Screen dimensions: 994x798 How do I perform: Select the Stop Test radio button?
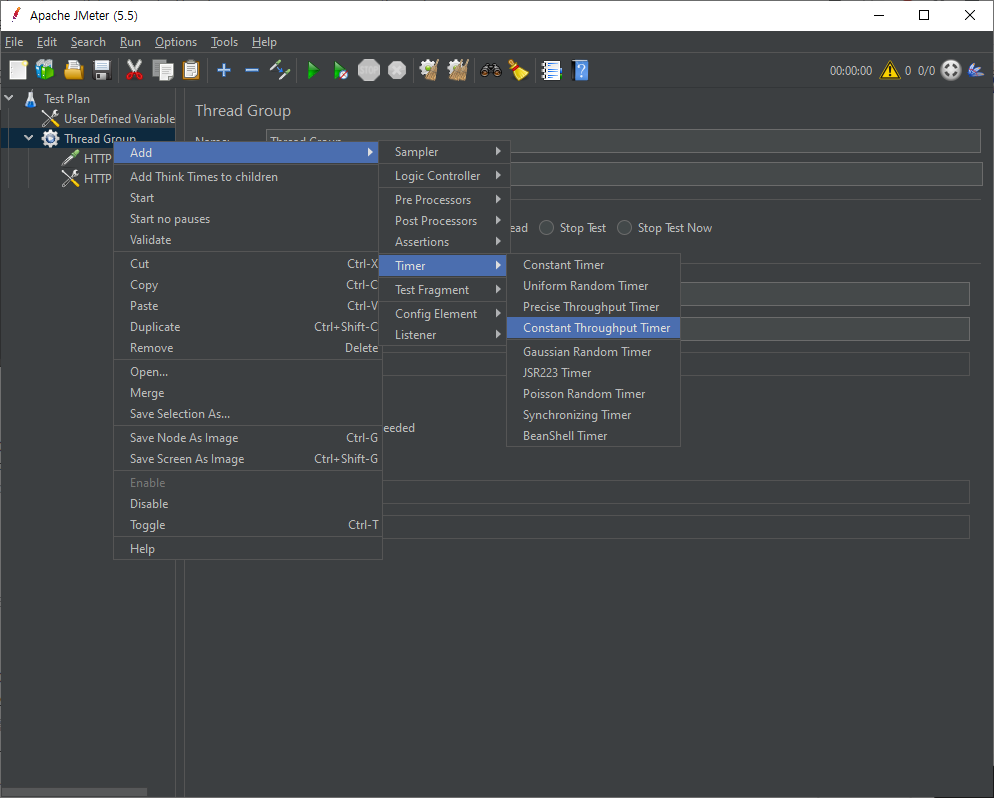[x=546, y=228]
